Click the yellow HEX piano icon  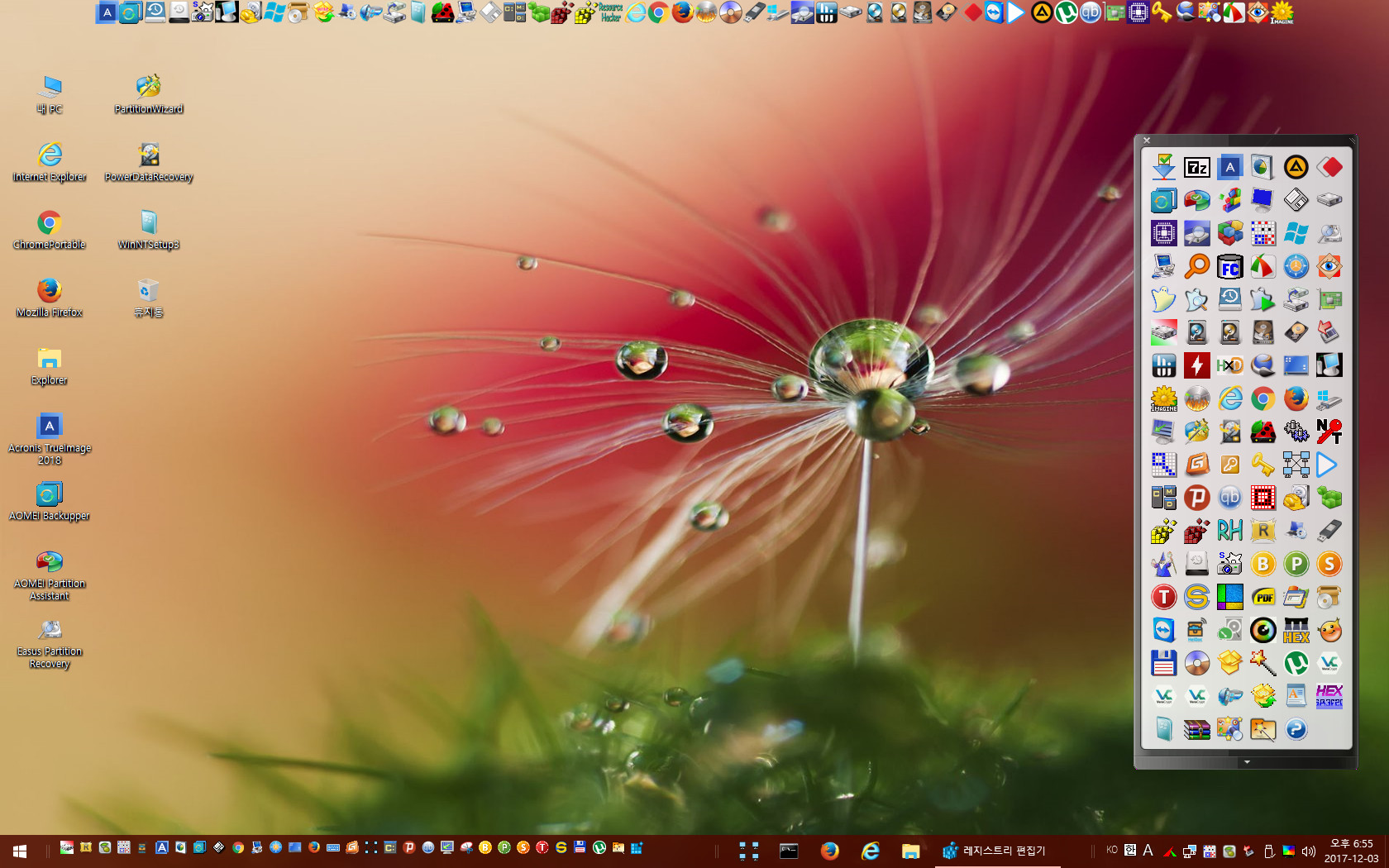1296,631
